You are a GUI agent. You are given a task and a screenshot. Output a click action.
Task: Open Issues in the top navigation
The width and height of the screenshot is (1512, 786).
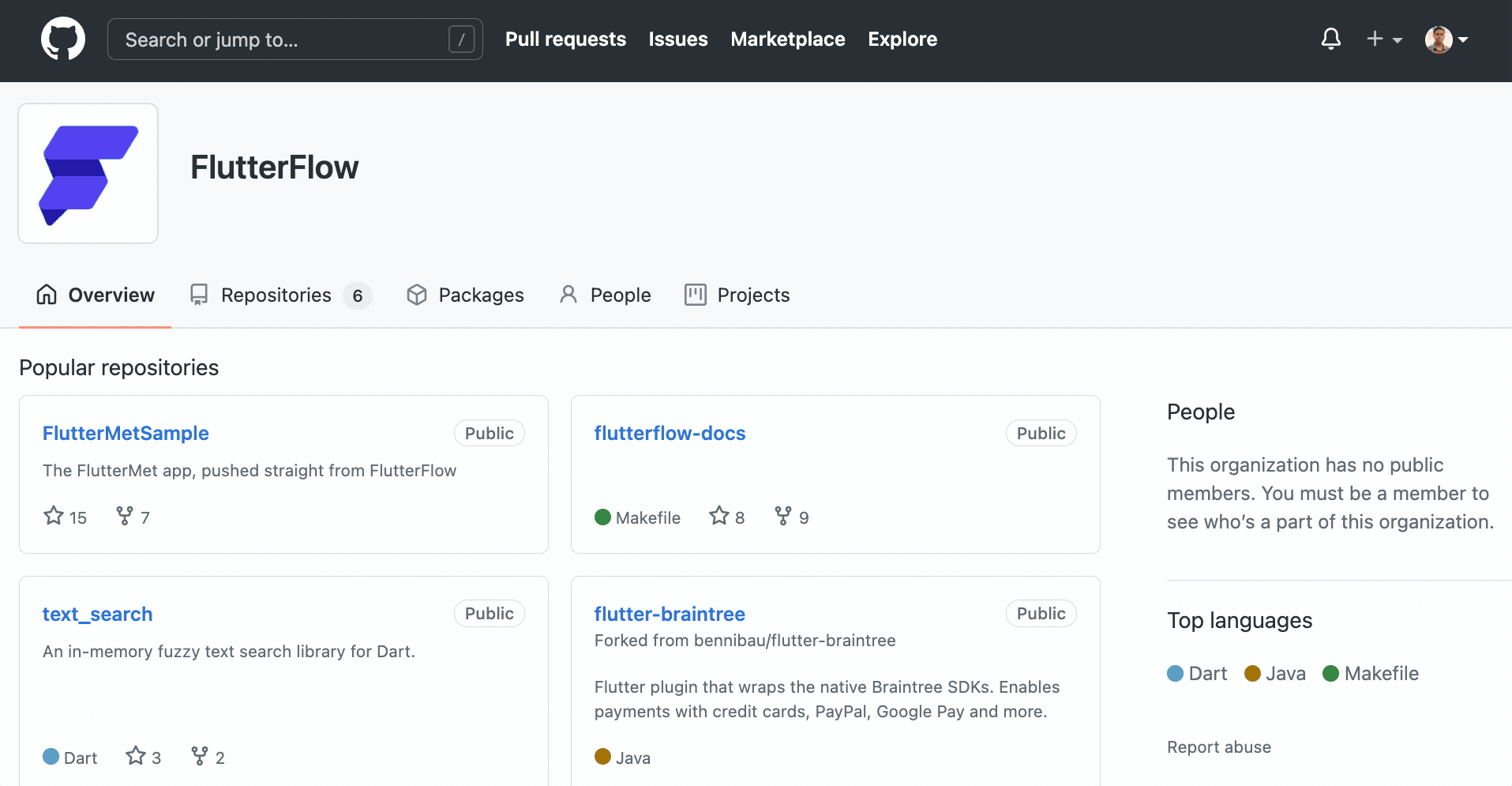point(678,39)
